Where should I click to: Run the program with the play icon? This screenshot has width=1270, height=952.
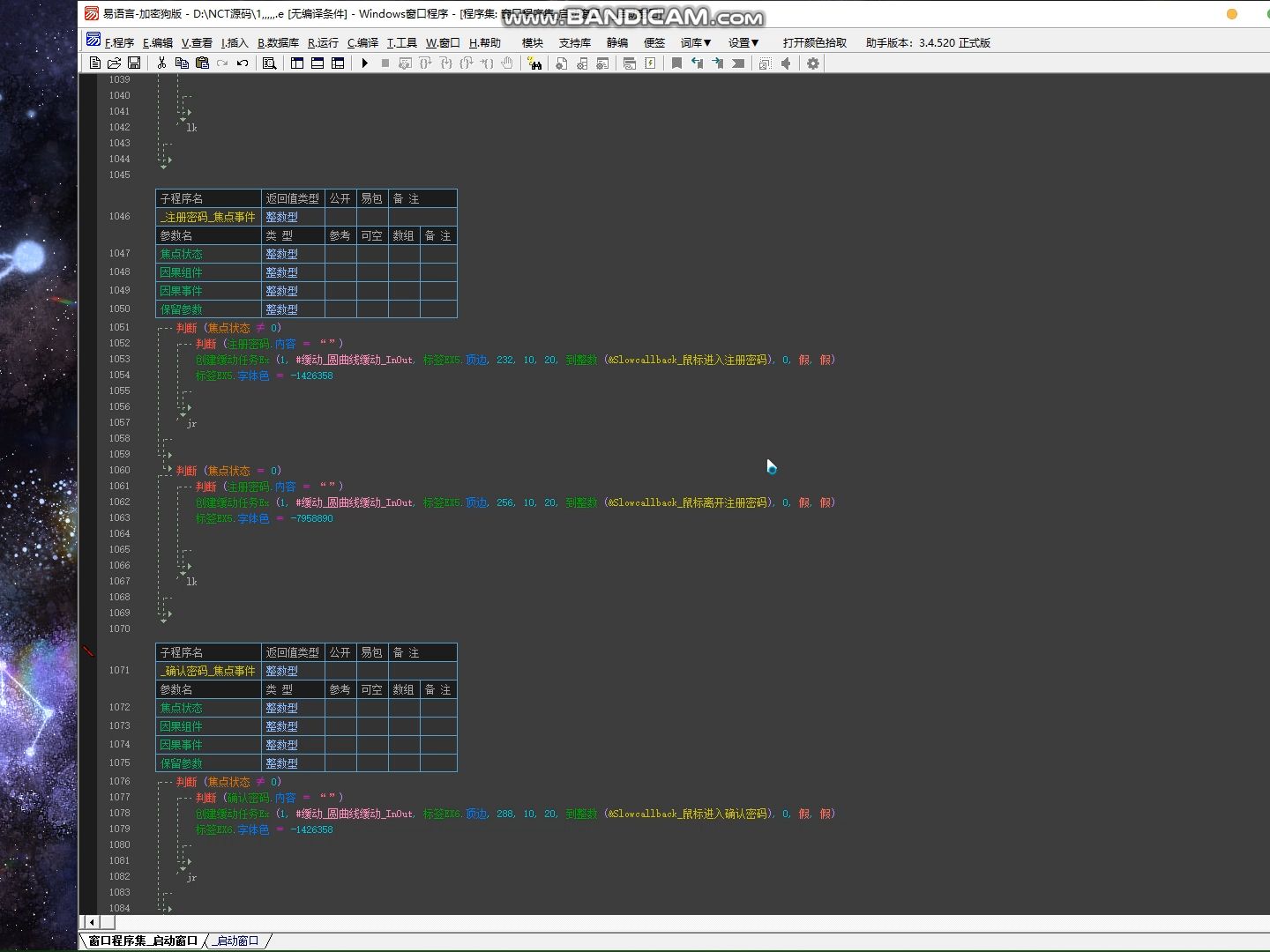364,63
